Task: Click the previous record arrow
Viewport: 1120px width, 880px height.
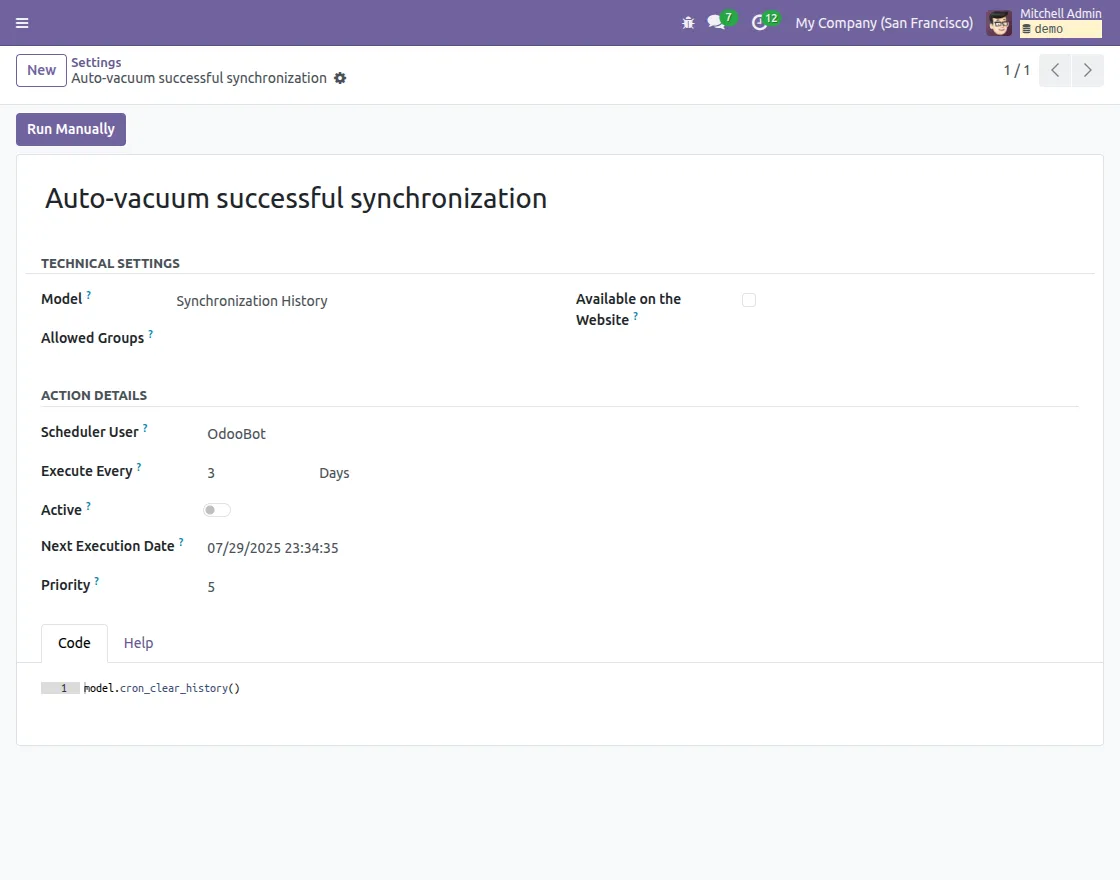Action: pyautogui.click(x=1054, y=70)
